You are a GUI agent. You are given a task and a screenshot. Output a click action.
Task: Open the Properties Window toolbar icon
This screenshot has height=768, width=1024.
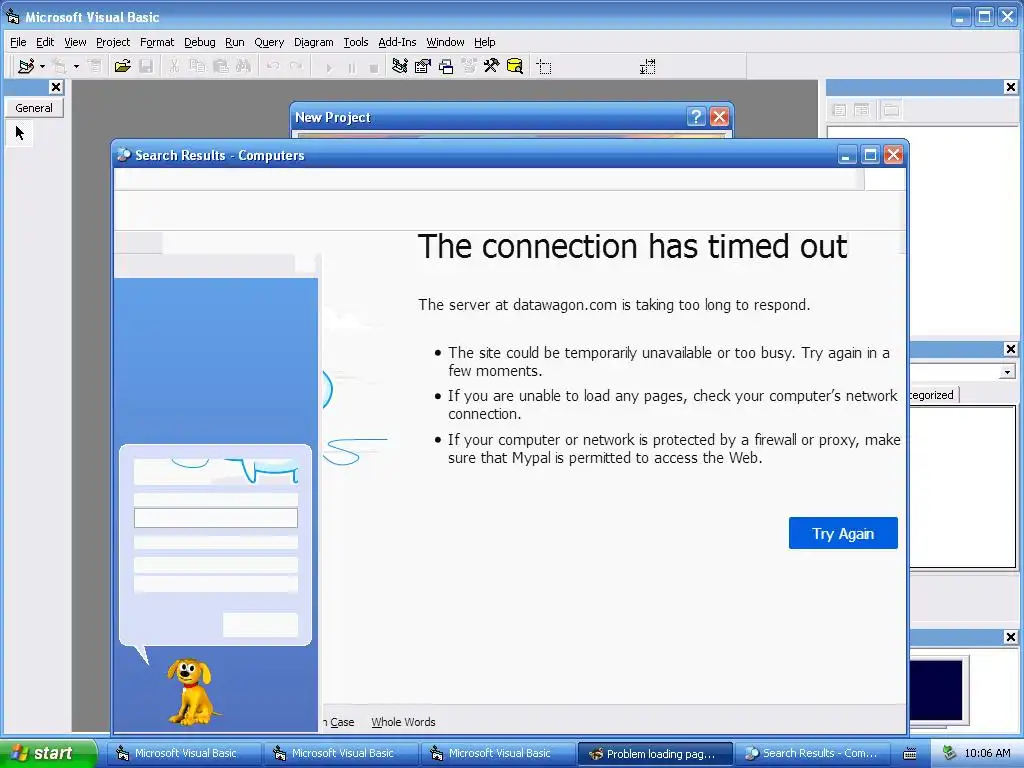[x=423, y=66]
